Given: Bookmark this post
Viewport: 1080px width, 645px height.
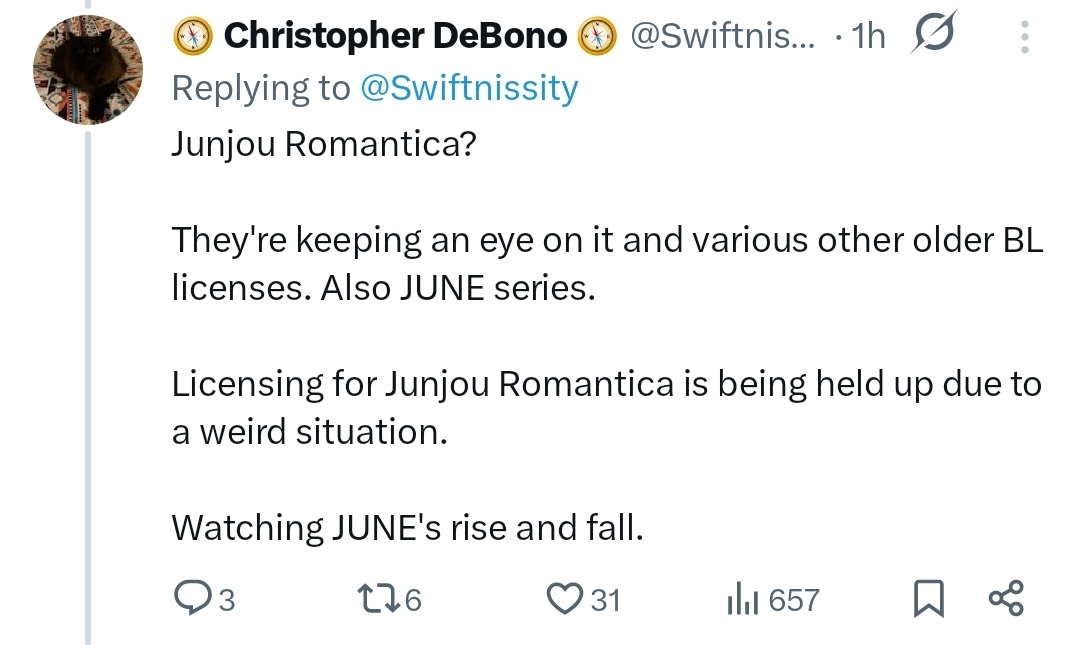Looking at the screenshot, I should [928, 599].
